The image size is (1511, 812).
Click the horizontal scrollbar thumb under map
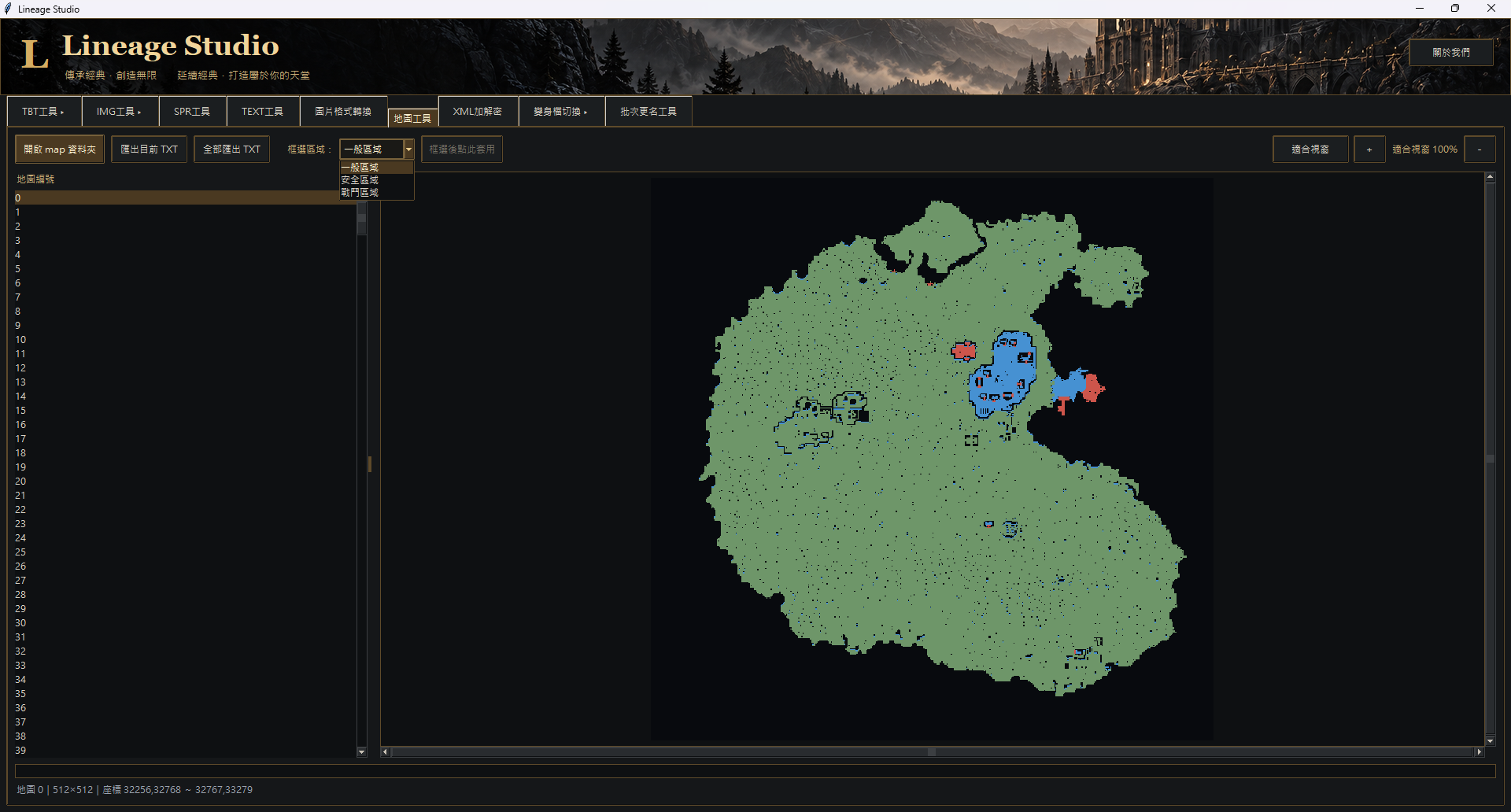tap(932, 752)
